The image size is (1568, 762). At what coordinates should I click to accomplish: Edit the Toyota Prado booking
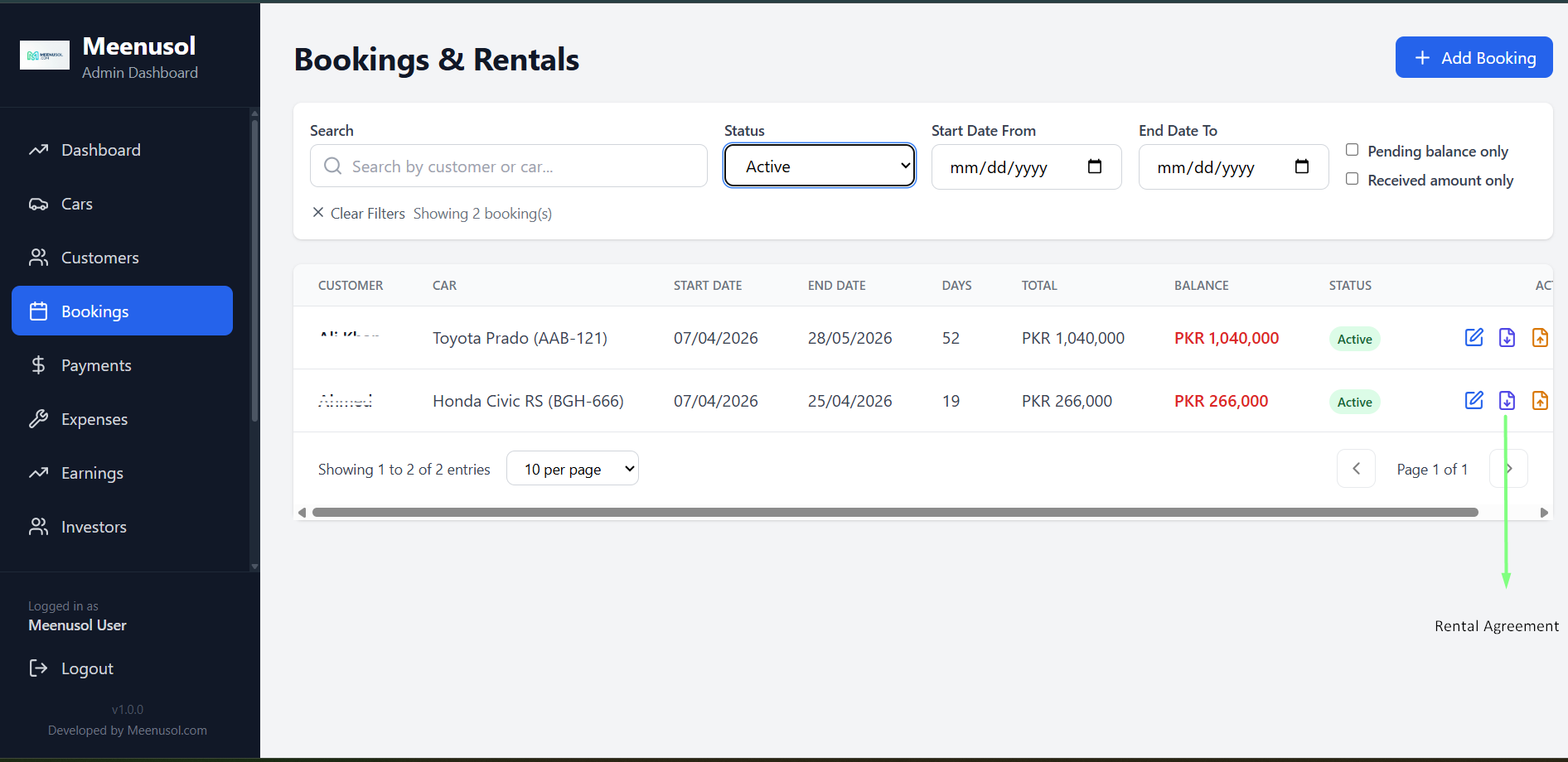1474,337
